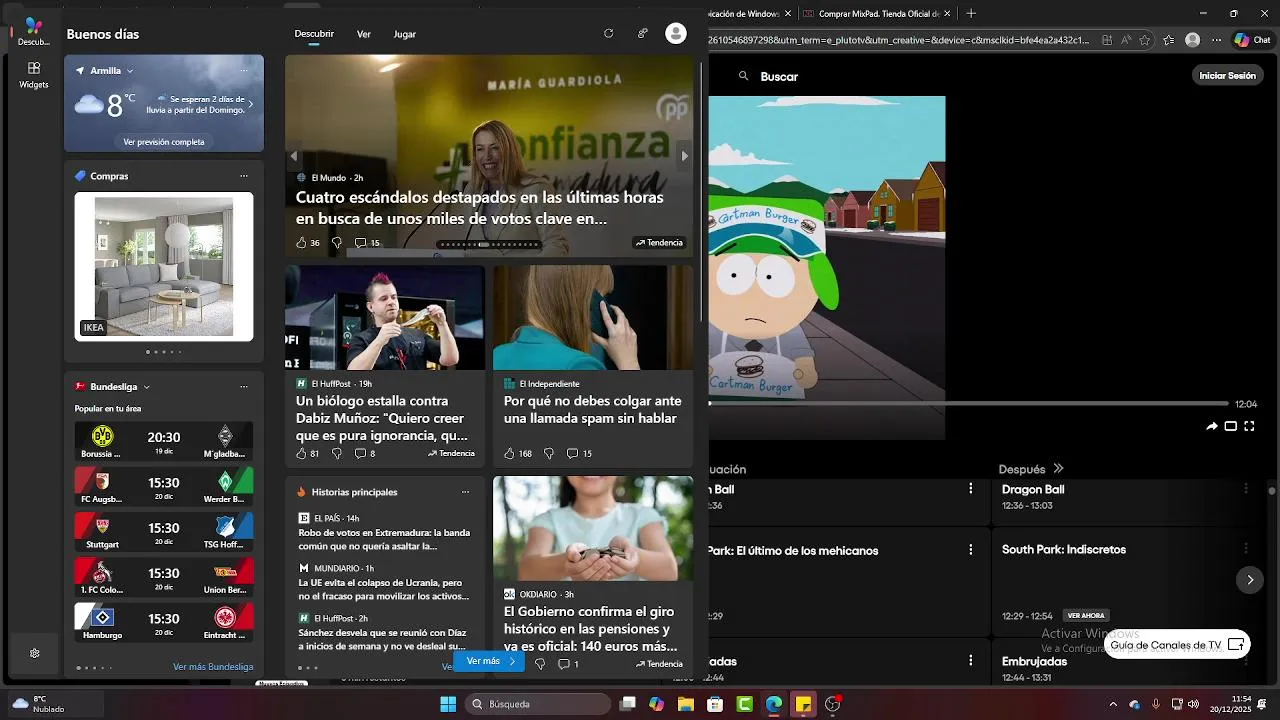
Task: Refresh the widgets feed
Action: [x=608, y=33]
